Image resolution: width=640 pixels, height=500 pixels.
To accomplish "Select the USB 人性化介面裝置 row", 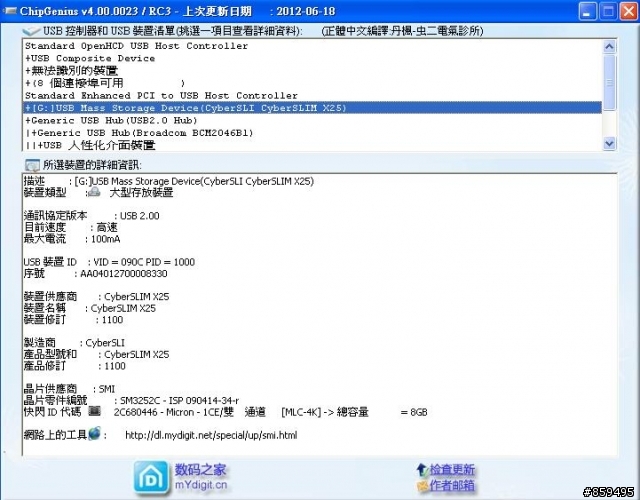I will coord(312,145).
